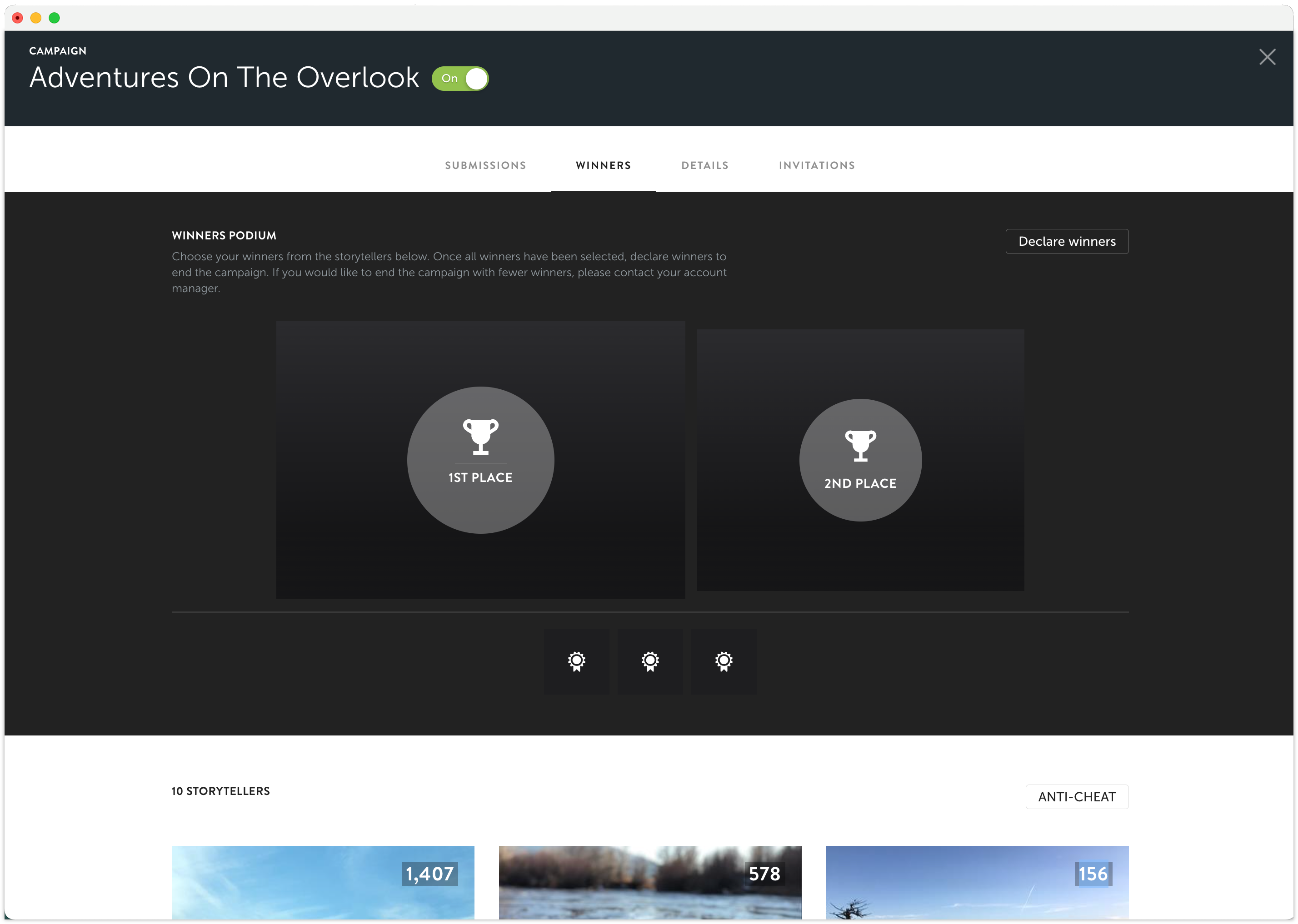Click the 1,407 vote count badge
The height and width of the screenshot is (924, 1298).
pos(429,874)
